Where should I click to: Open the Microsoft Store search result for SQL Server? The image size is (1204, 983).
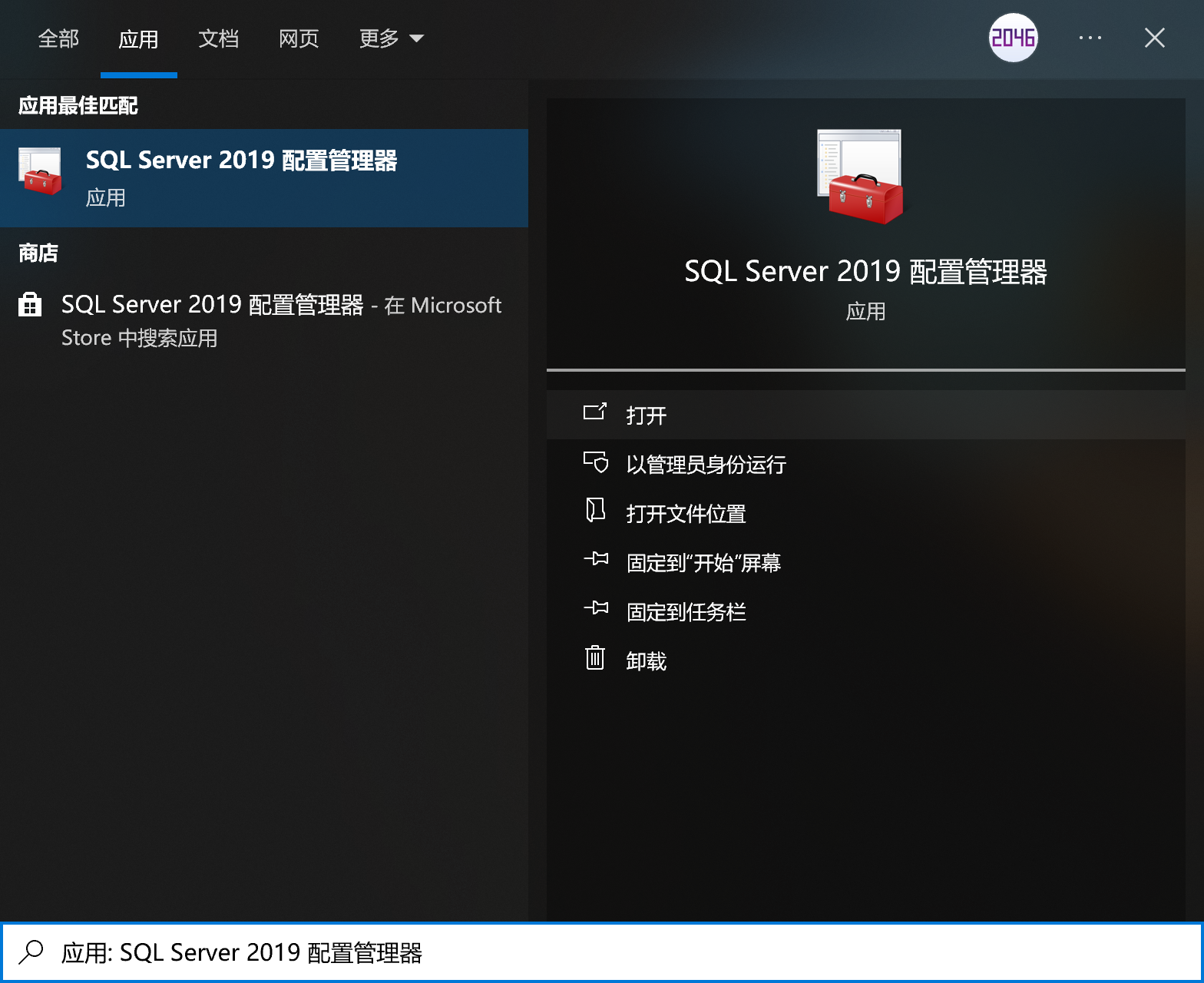tap(281, 321)
